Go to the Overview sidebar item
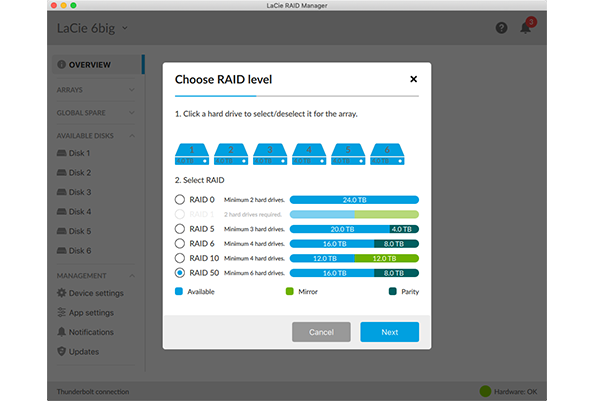The width and height of the screenshot is (594, 401). (x=97, y=65)
